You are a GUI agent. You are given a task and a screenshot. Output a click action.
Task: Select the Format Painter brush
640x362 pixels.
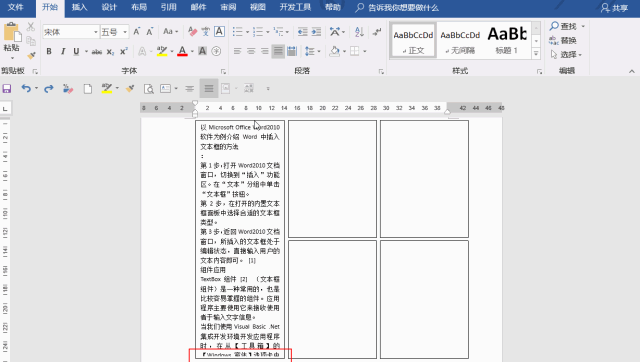coord(31,56)
